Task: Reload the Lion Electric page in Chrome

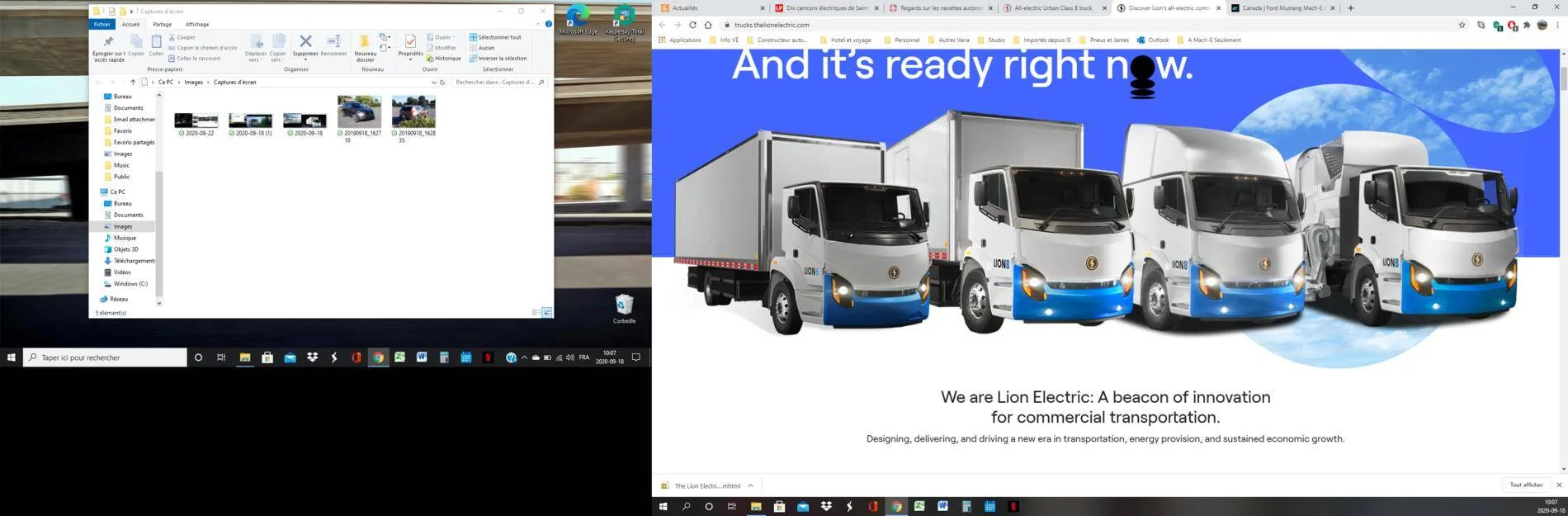Action: click(x=692, y=25)
